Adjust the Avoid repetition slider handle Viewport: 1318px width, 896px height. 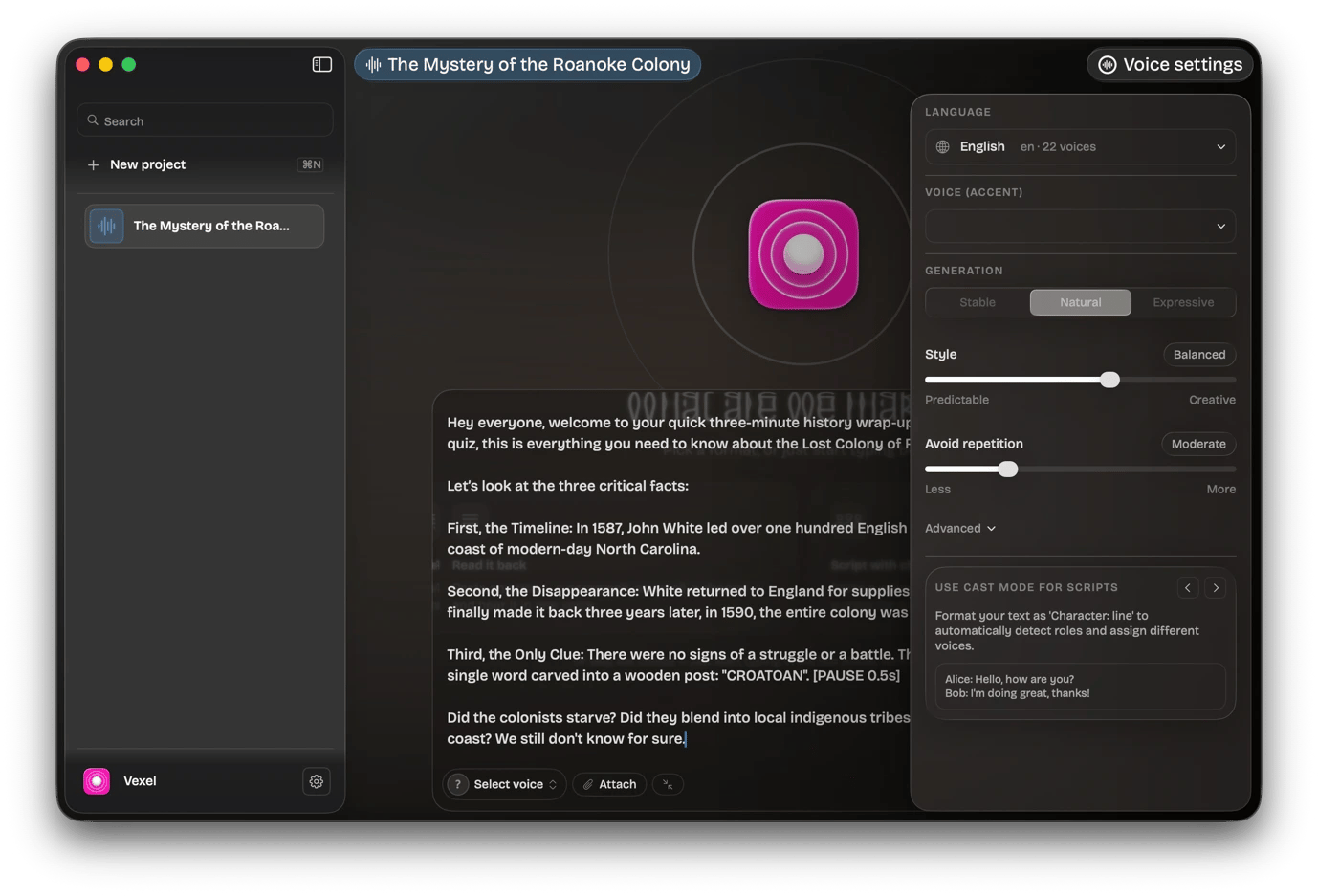1008,470
